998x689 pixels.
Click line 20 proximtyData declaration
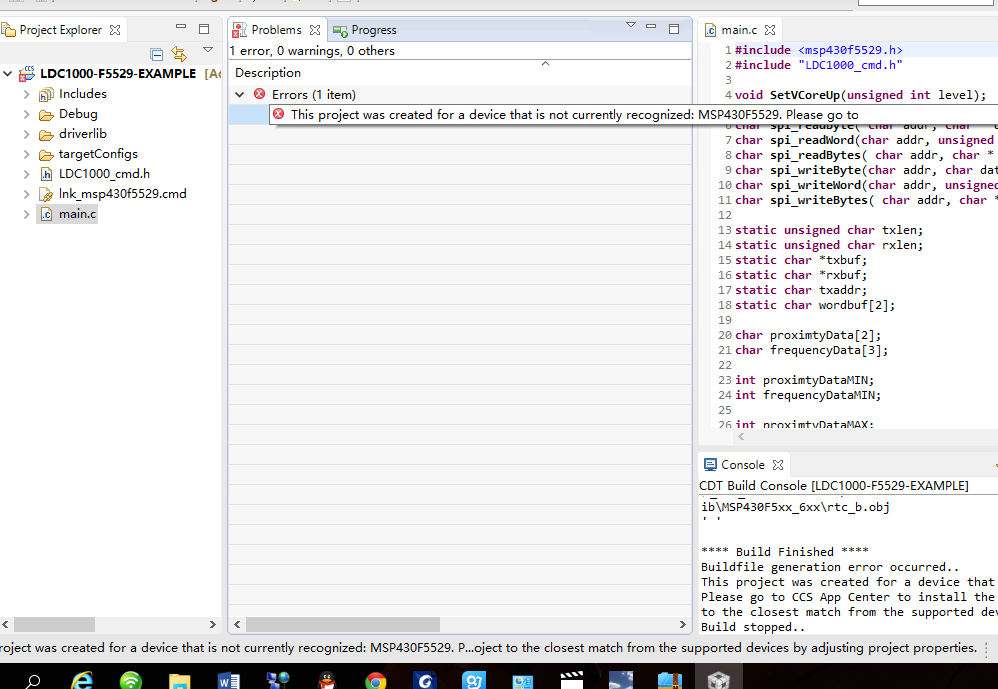pyautogui.click(x=808, y=335)
